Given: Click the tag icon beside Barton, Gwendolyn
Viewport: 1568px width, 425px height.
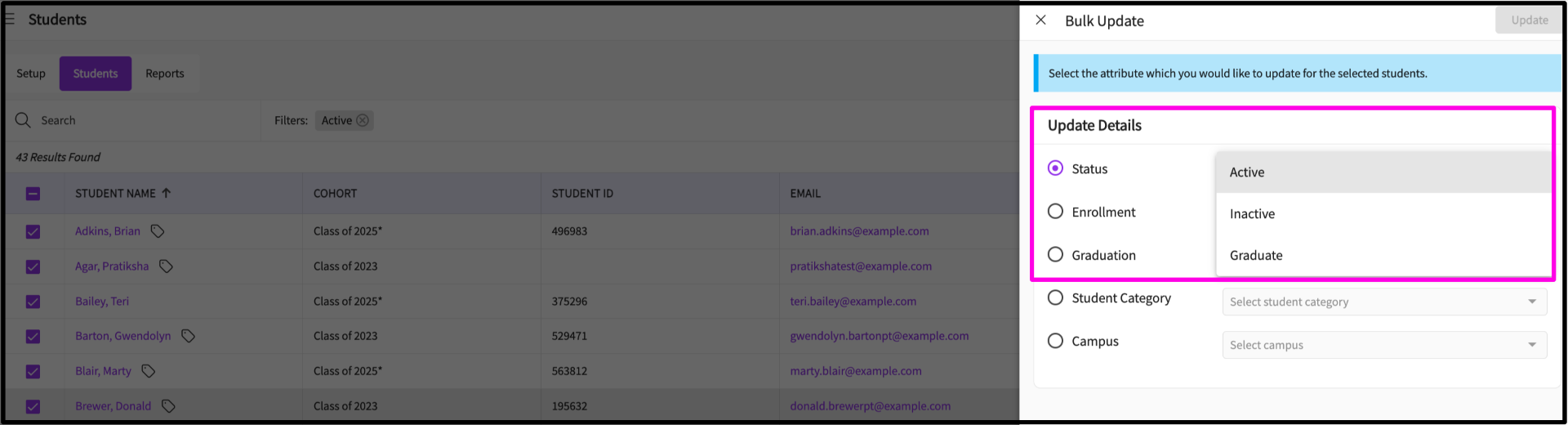Looking at the screenshot, I should click(x=188, y=336).
